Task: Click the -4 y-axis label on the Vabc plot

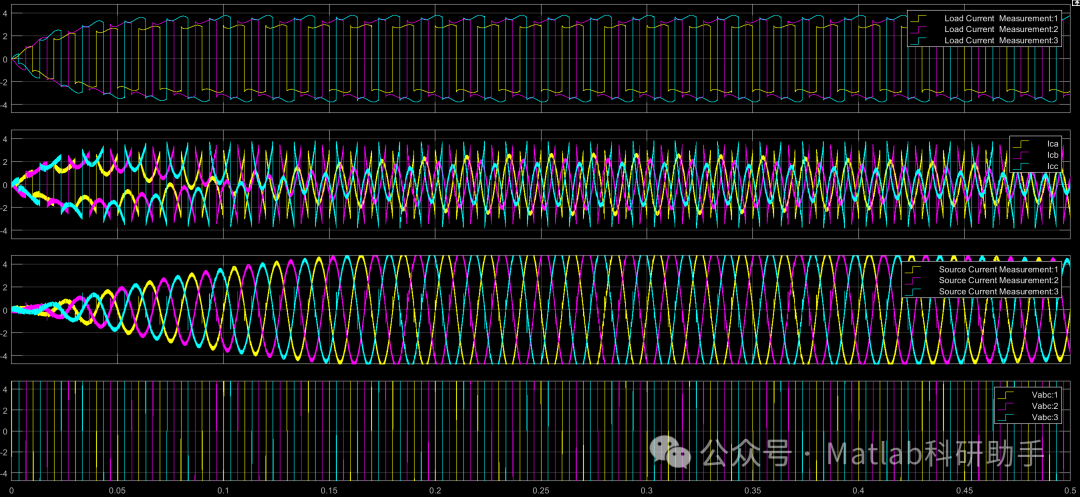Action: [x=4, y=474]
